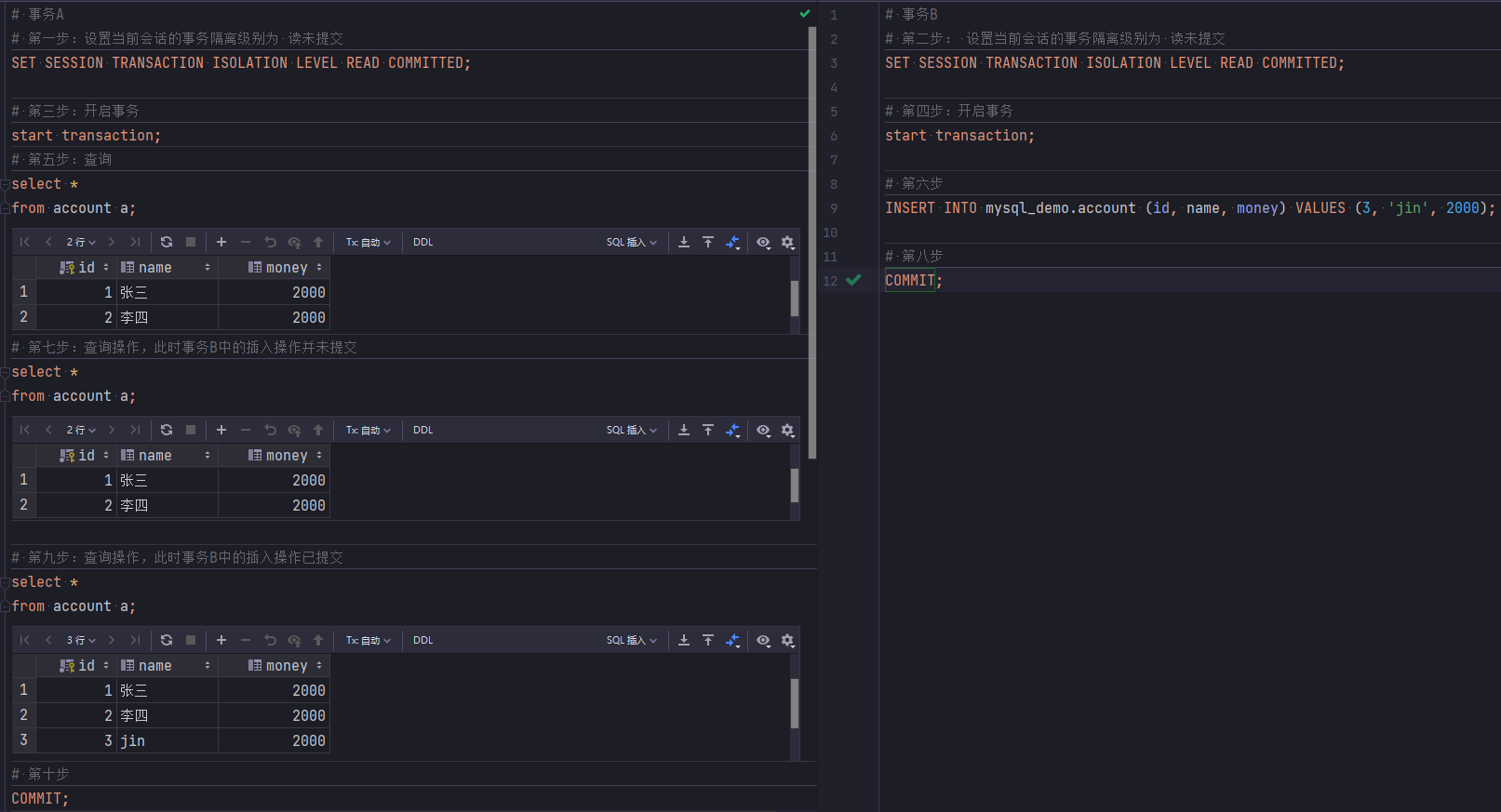This screenshot has width=1501, height=812.
Task: Collapse fold marker at 第九步 select statement
Action: [5, 582]
